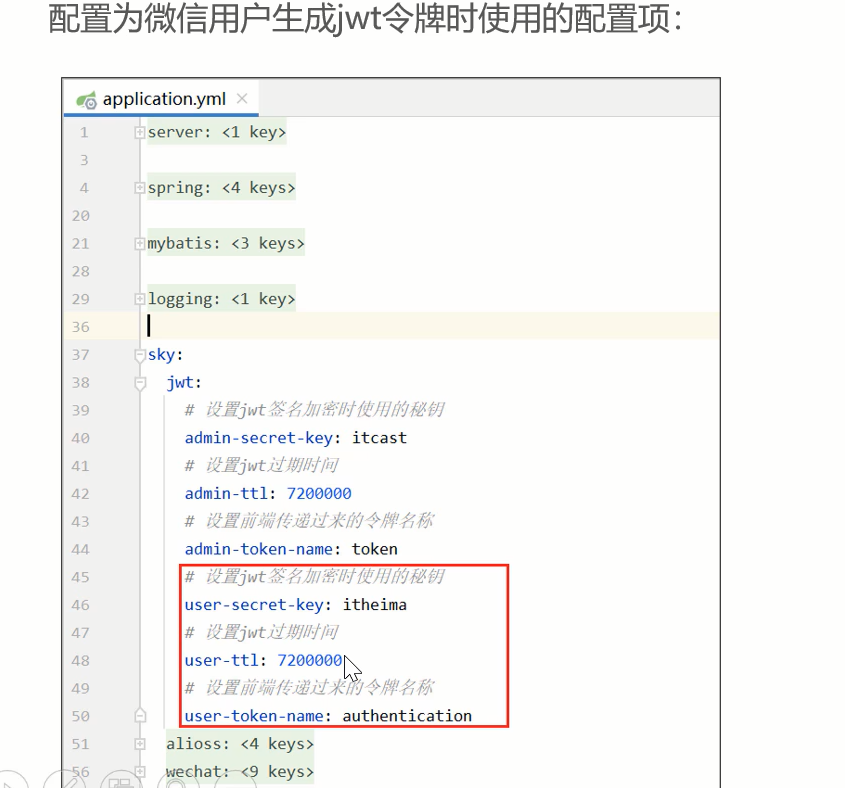
Task: Click the 'user-ttl' key
Action: [221, 660]
